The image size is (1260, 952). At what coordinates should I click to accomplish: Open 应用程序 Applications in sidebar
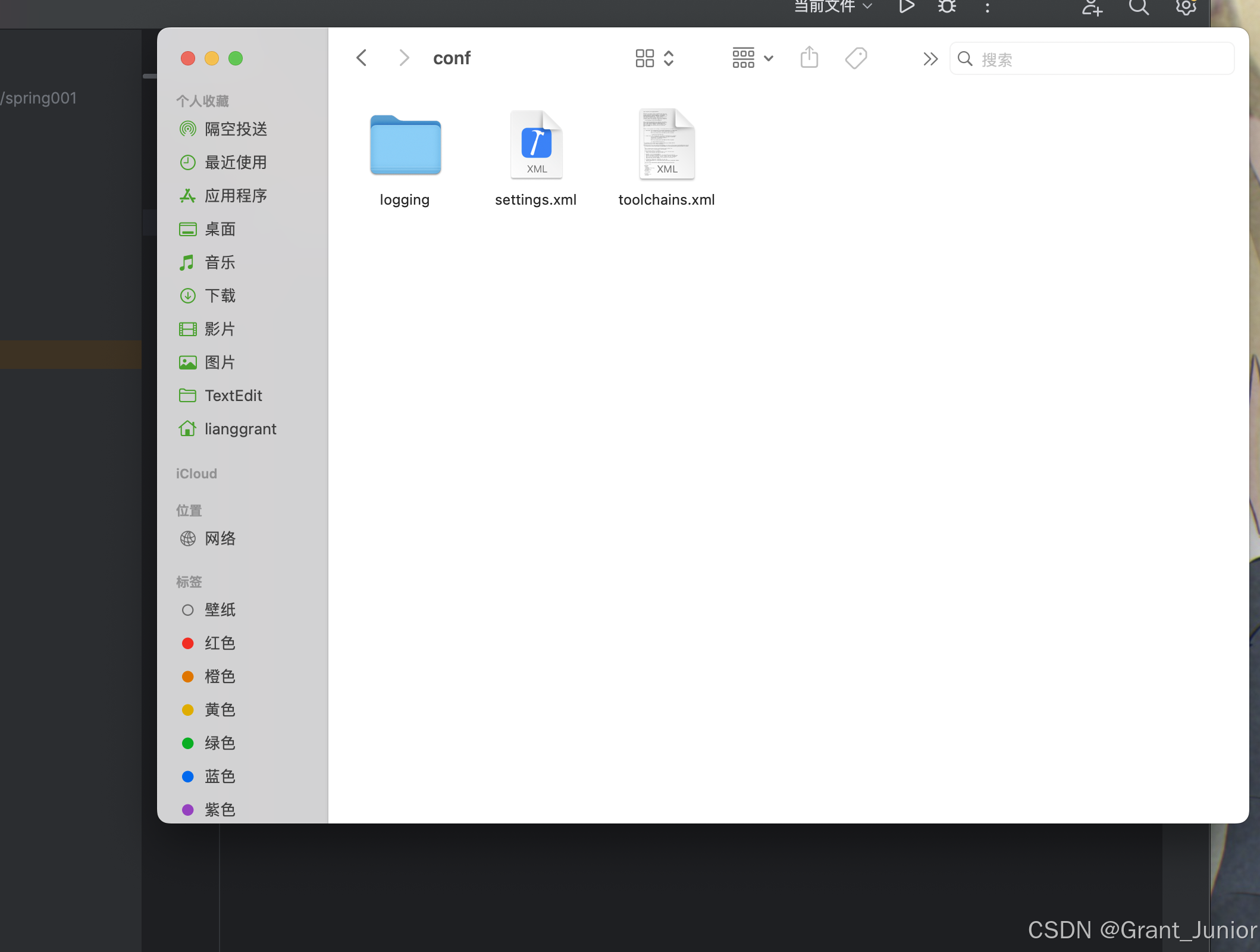coord(236,196)
